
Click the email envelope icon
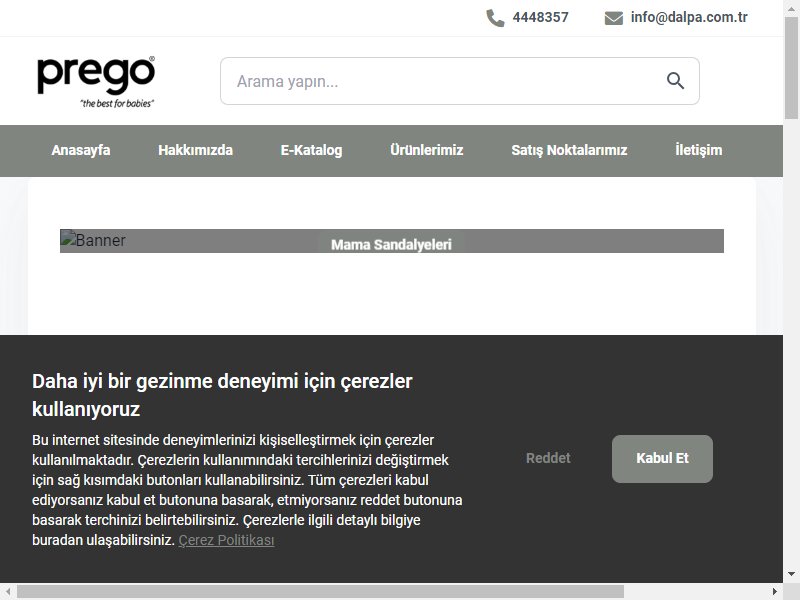(614, 18)
